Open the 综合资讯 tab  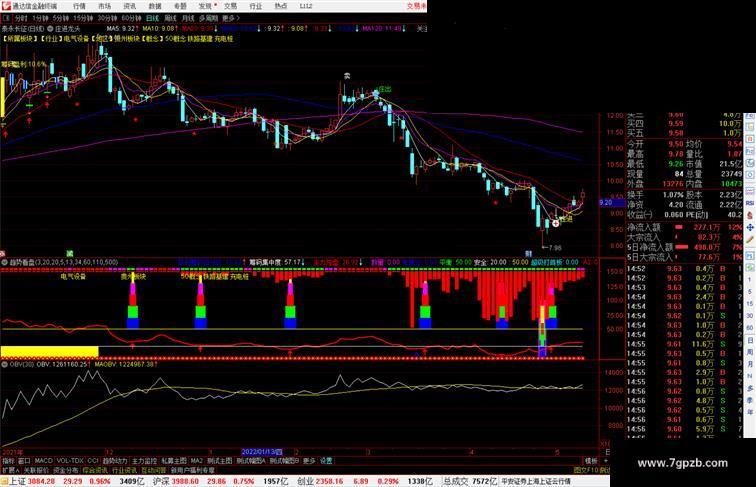[x=95, y=470]
